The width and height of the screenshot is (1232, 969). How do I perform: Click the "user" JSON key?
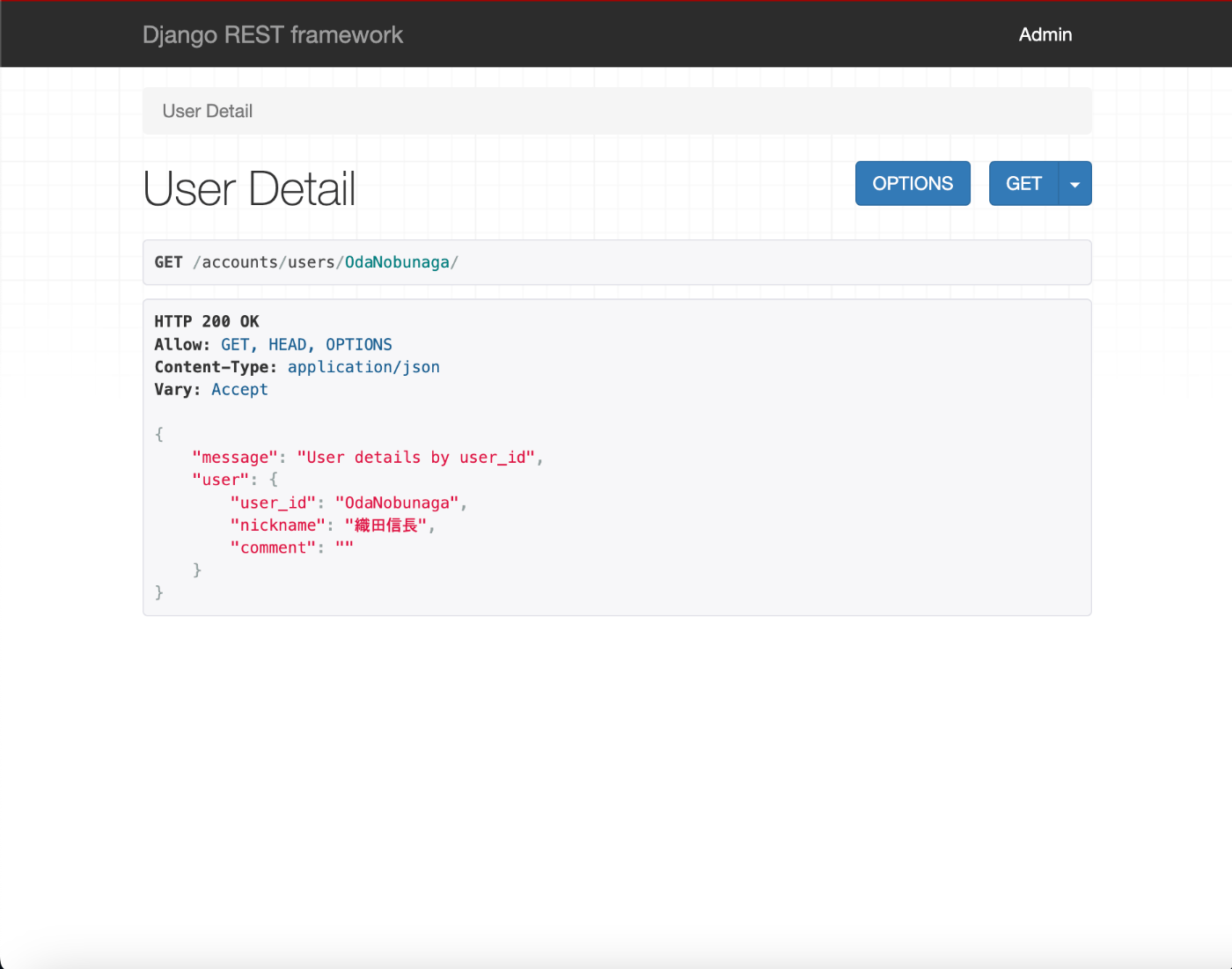[221, 480]
